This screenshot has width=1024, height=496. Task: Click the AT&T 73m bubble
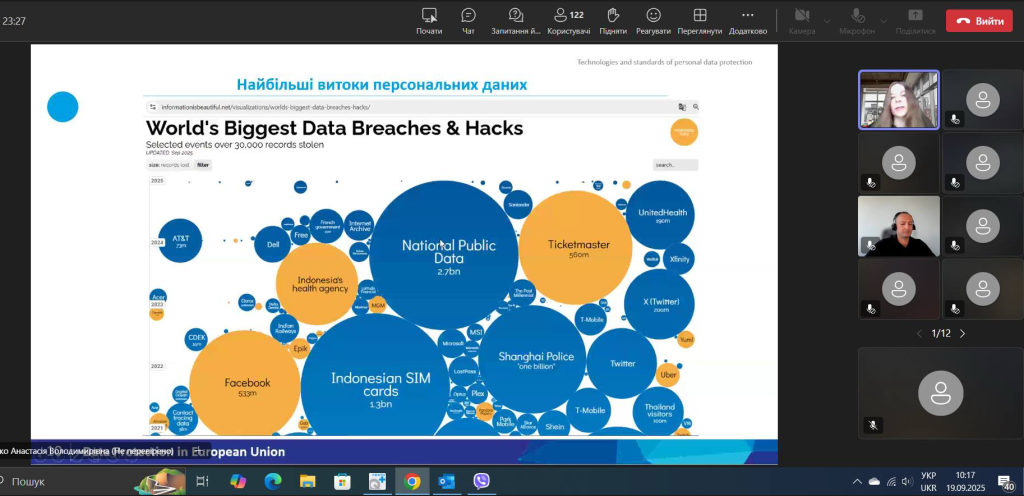(x=180, y=241)
